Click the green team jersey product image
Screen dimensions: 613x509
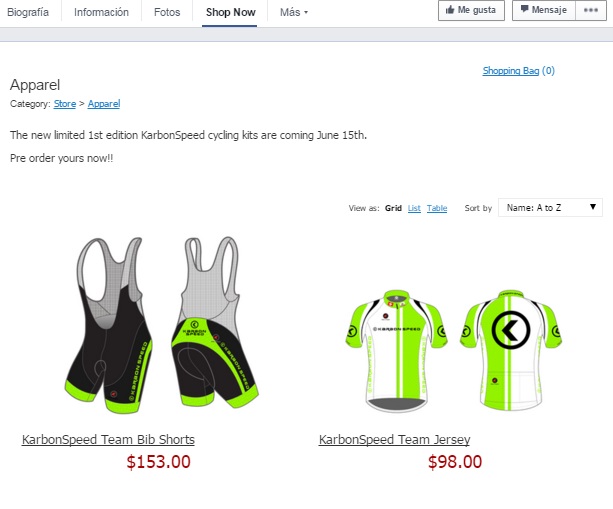pyautogui.click(x=453, y=351)
